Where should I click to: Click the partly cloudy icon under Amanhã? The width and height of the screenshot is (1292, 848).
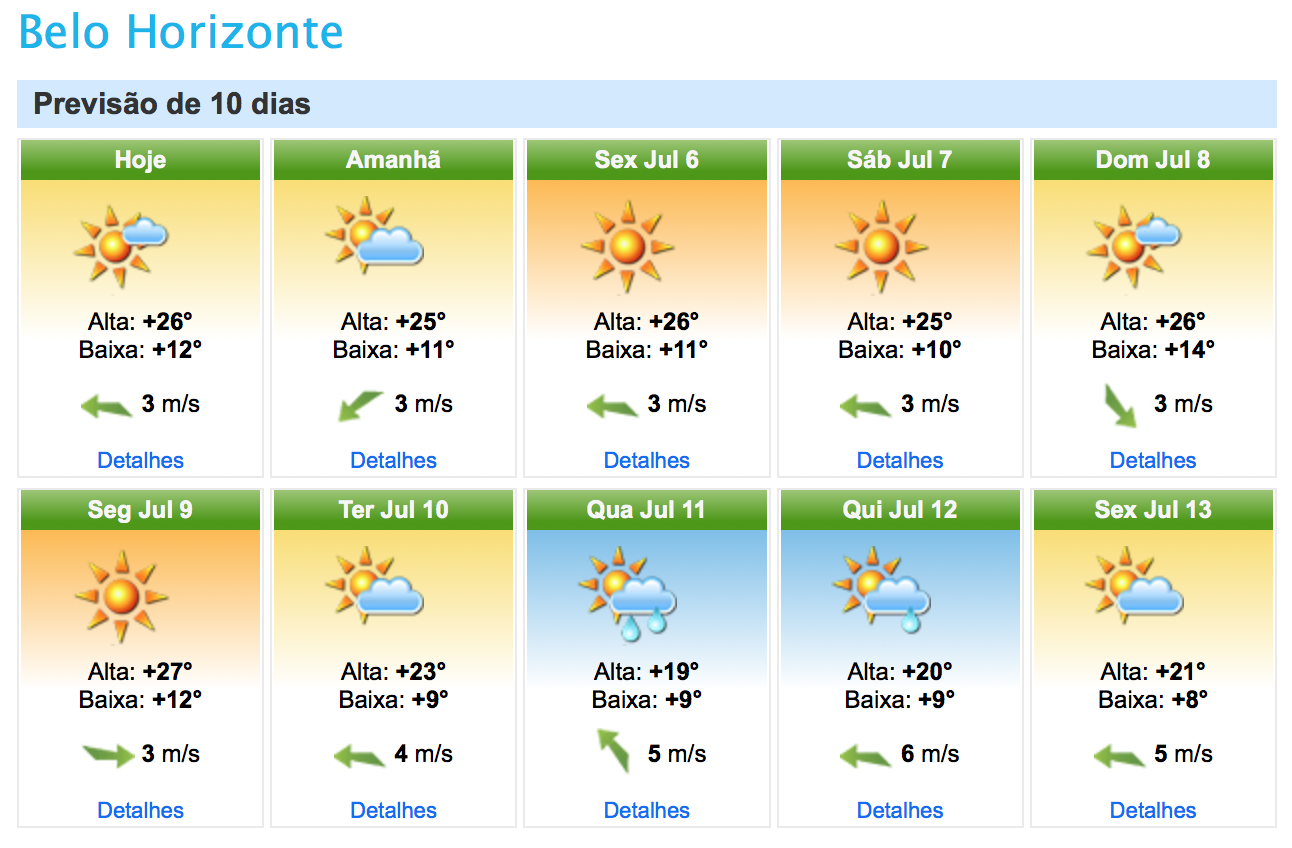pyautogui.click(x=374, y=236)
